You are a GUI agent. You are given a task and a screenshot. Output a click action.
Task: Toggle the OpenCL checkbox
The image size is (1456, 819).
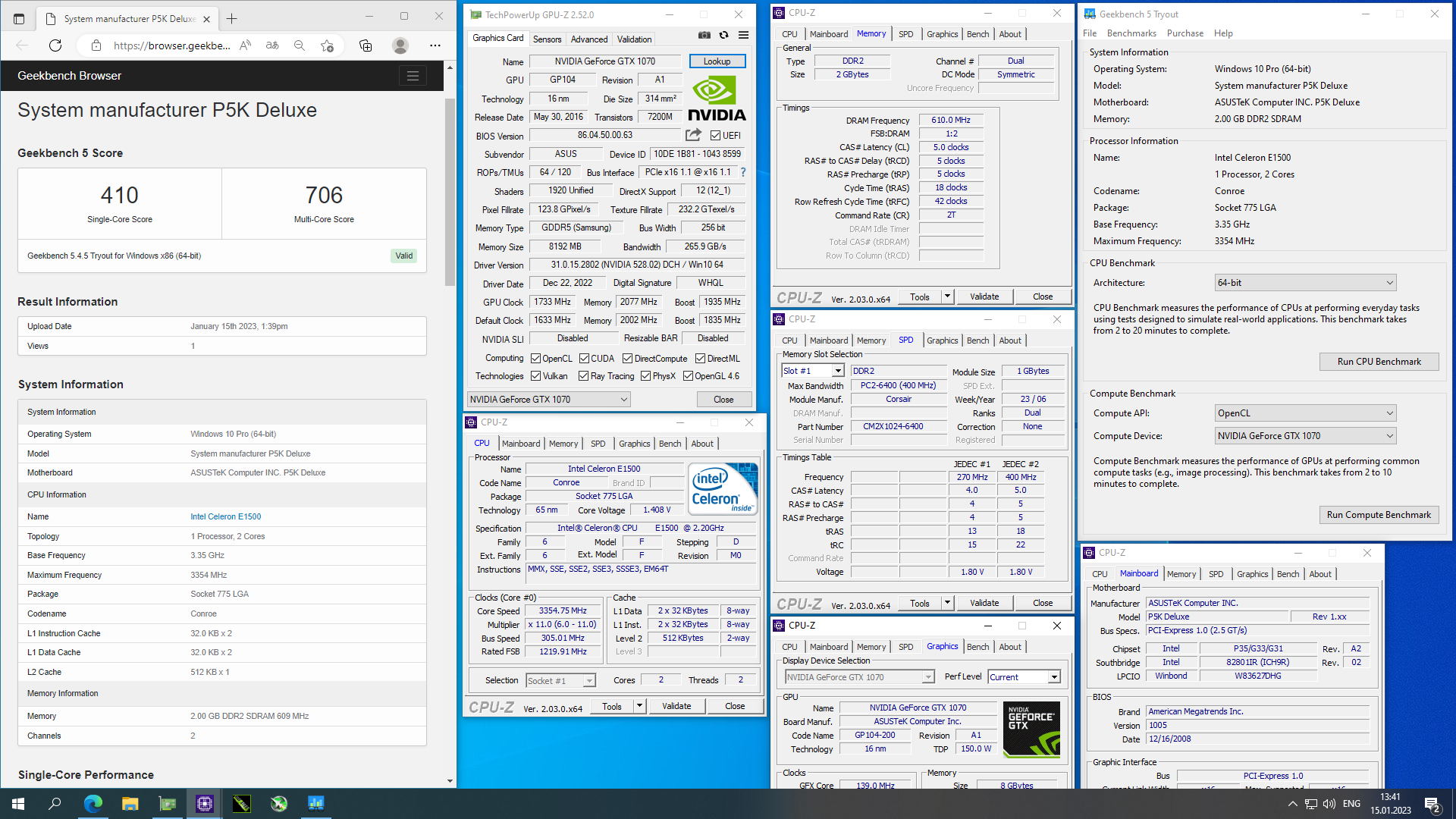[535, 359]
